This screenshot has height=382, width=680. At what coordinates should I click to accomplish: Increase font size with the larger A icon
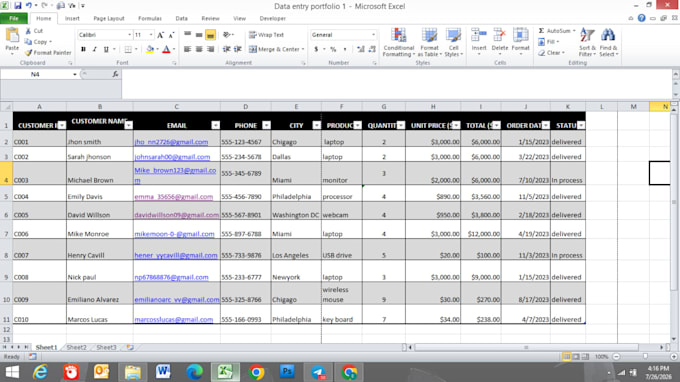[x=160, y=35]
